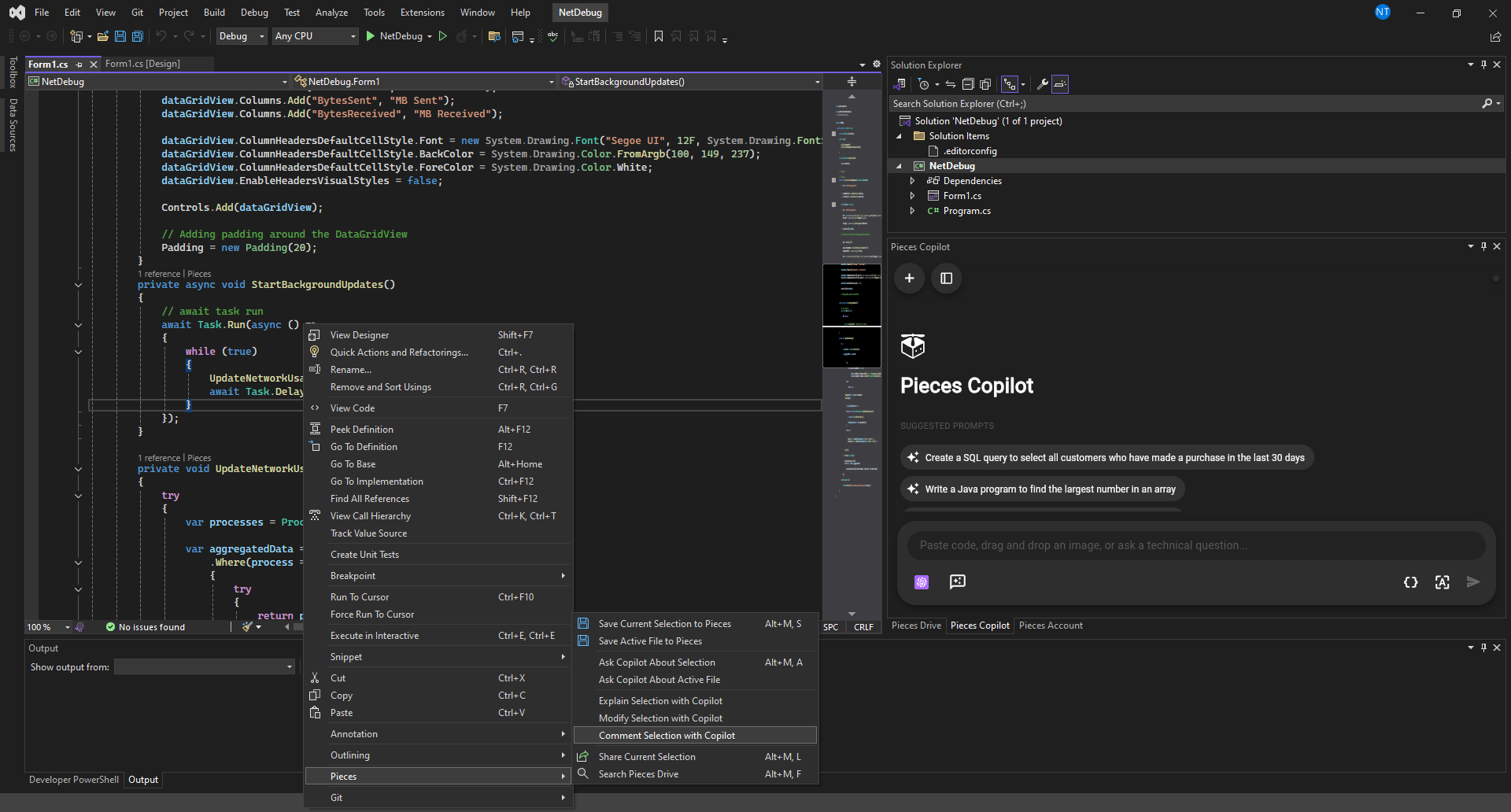Image resolution: width=1511 pixels, height=812 pixels.
Task: Toggle Preview Selected Items button in Solution Explorer
Action: tap(1060, 84)
